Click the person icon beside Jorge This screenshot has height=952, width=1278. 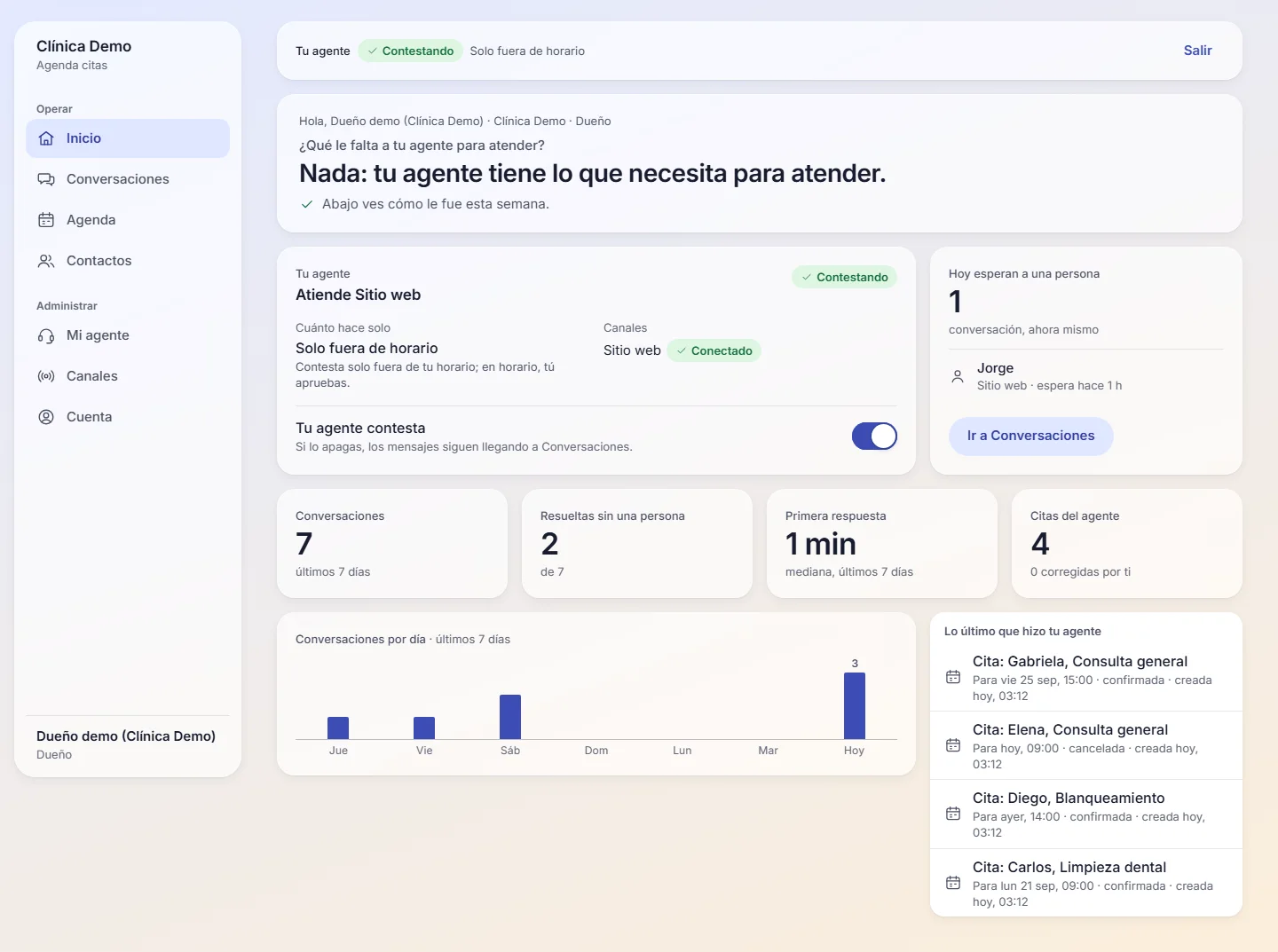(x=958, y=376)
